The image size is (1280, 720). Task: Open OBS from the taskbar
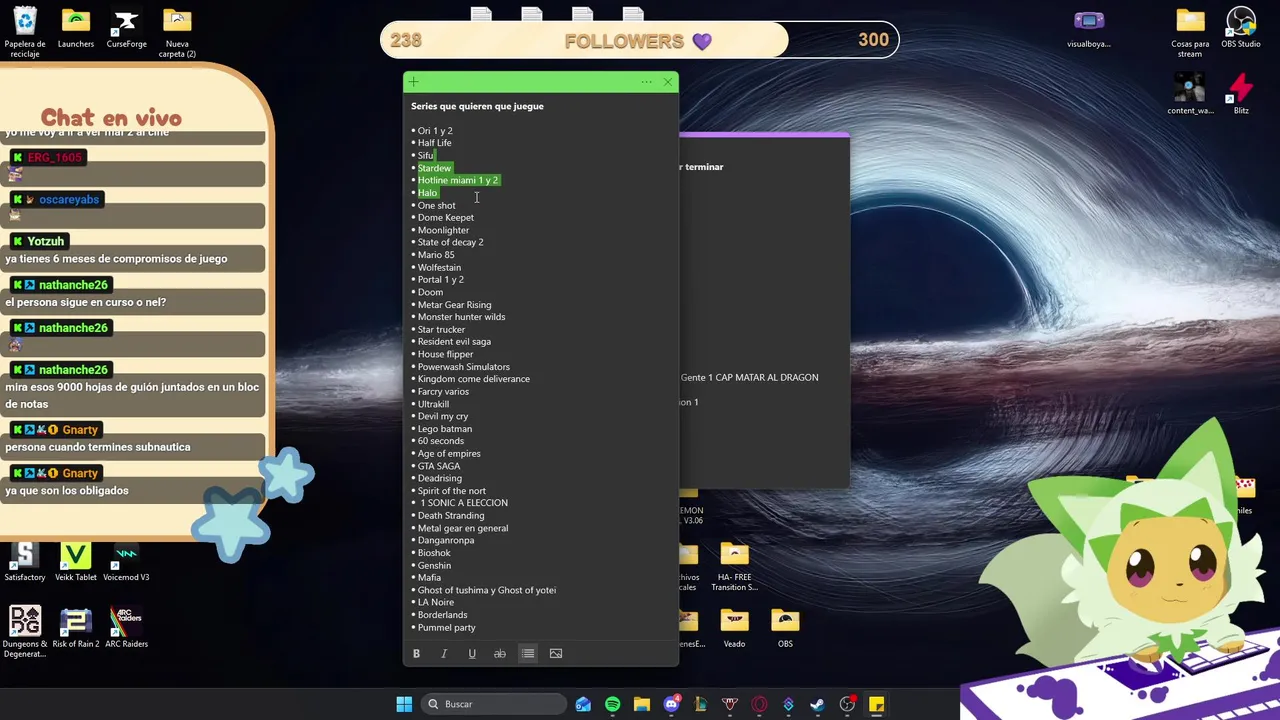(847, 704)
